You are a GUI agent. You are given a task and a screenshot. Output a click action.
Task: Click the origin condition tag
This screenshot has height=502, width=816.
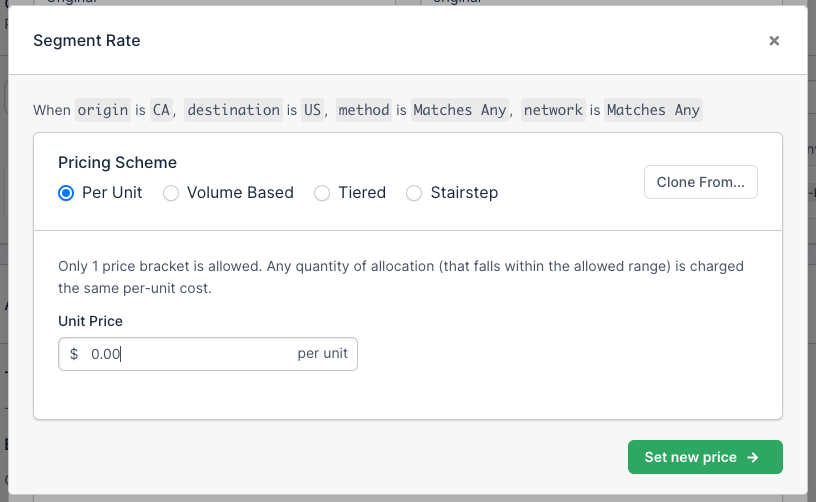104,110
